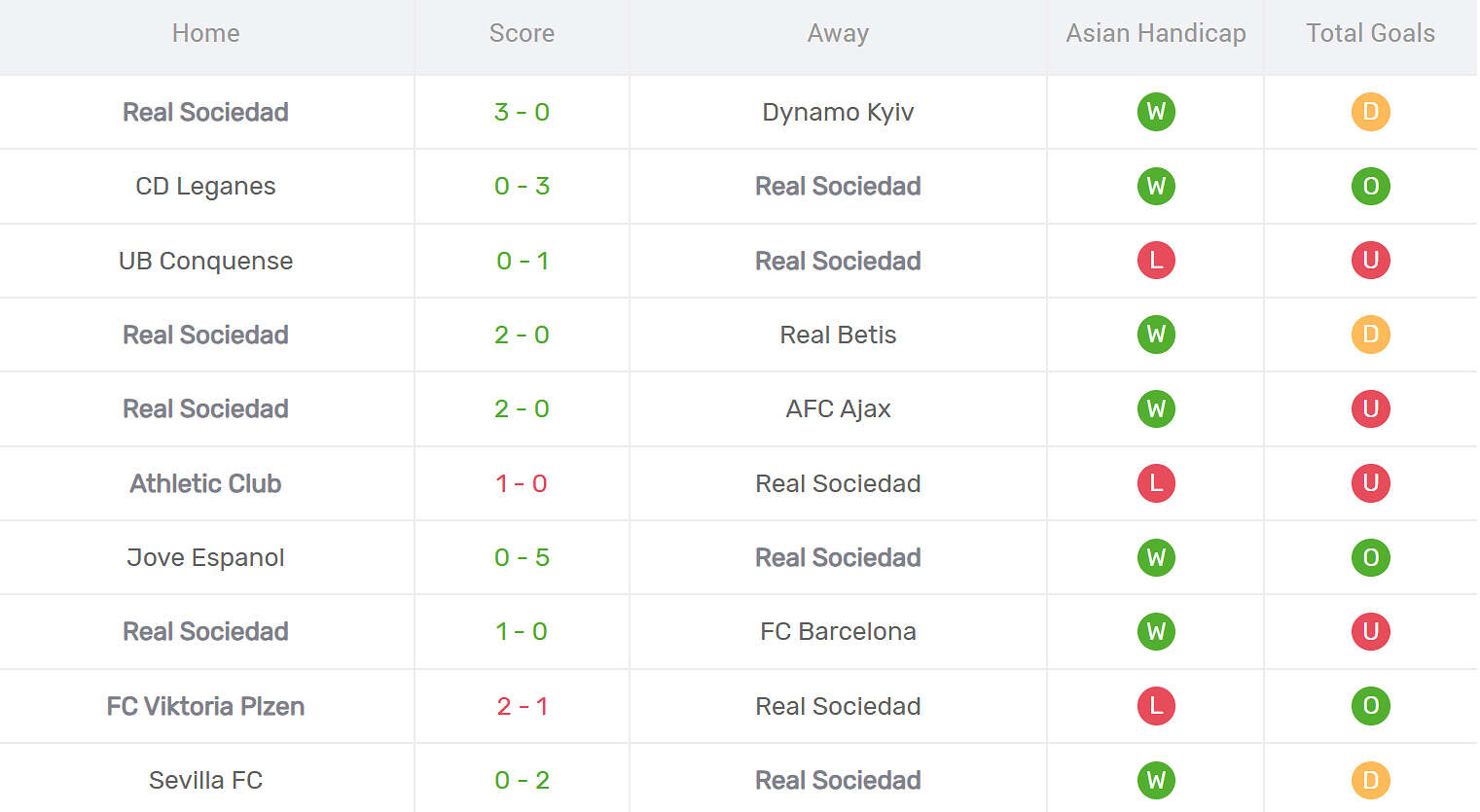1480x812 pixels.
Task: Click the 0 - 5 score at Jove Espanol
Action: coord(522,557)
